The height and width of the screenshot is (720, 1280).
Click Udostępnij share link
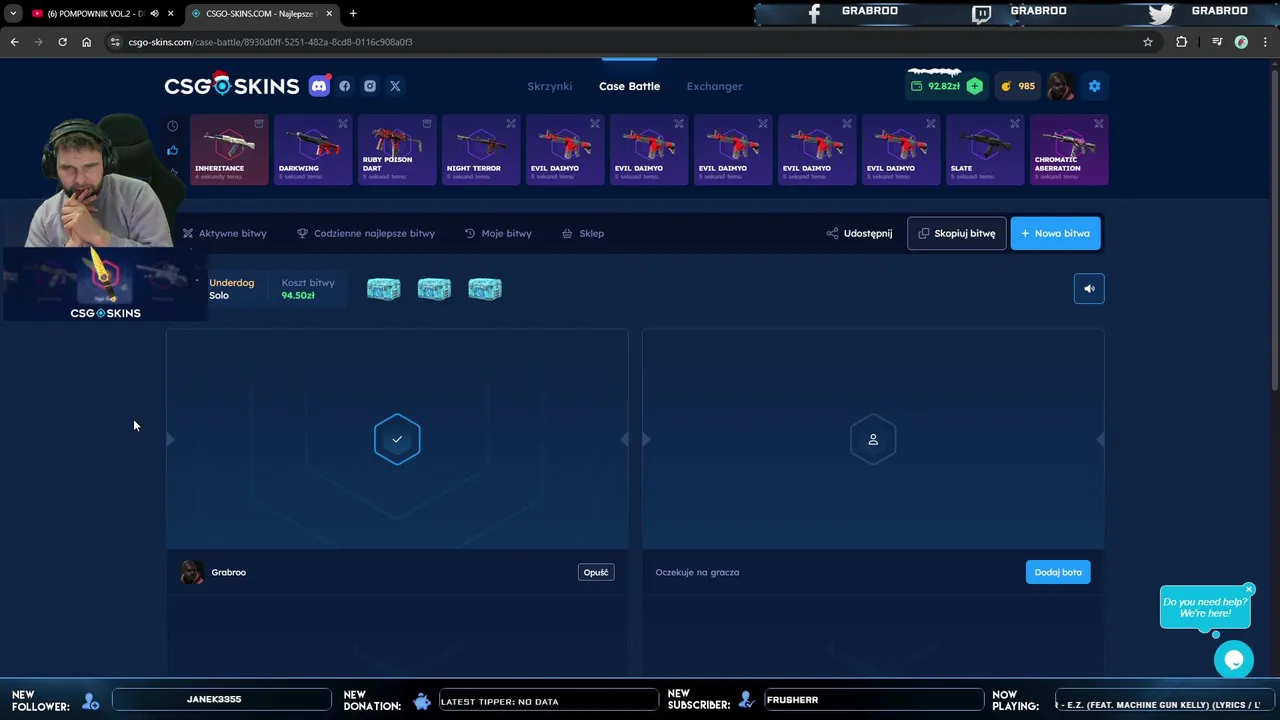[x=859, y=233]
